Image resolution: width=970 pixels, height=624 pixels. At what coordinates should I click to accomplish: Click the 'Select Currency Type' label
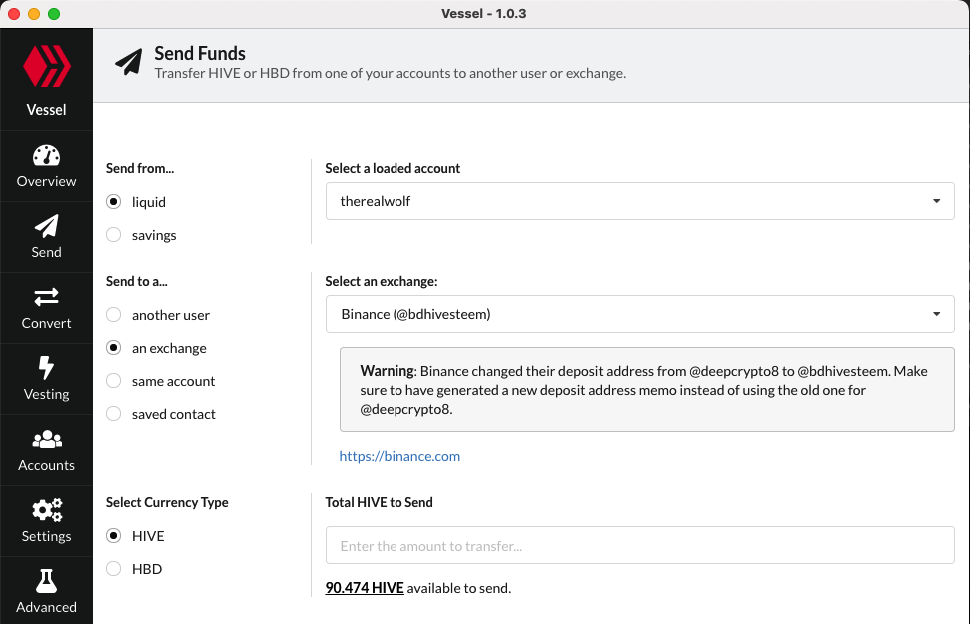[x=167, y=502]
